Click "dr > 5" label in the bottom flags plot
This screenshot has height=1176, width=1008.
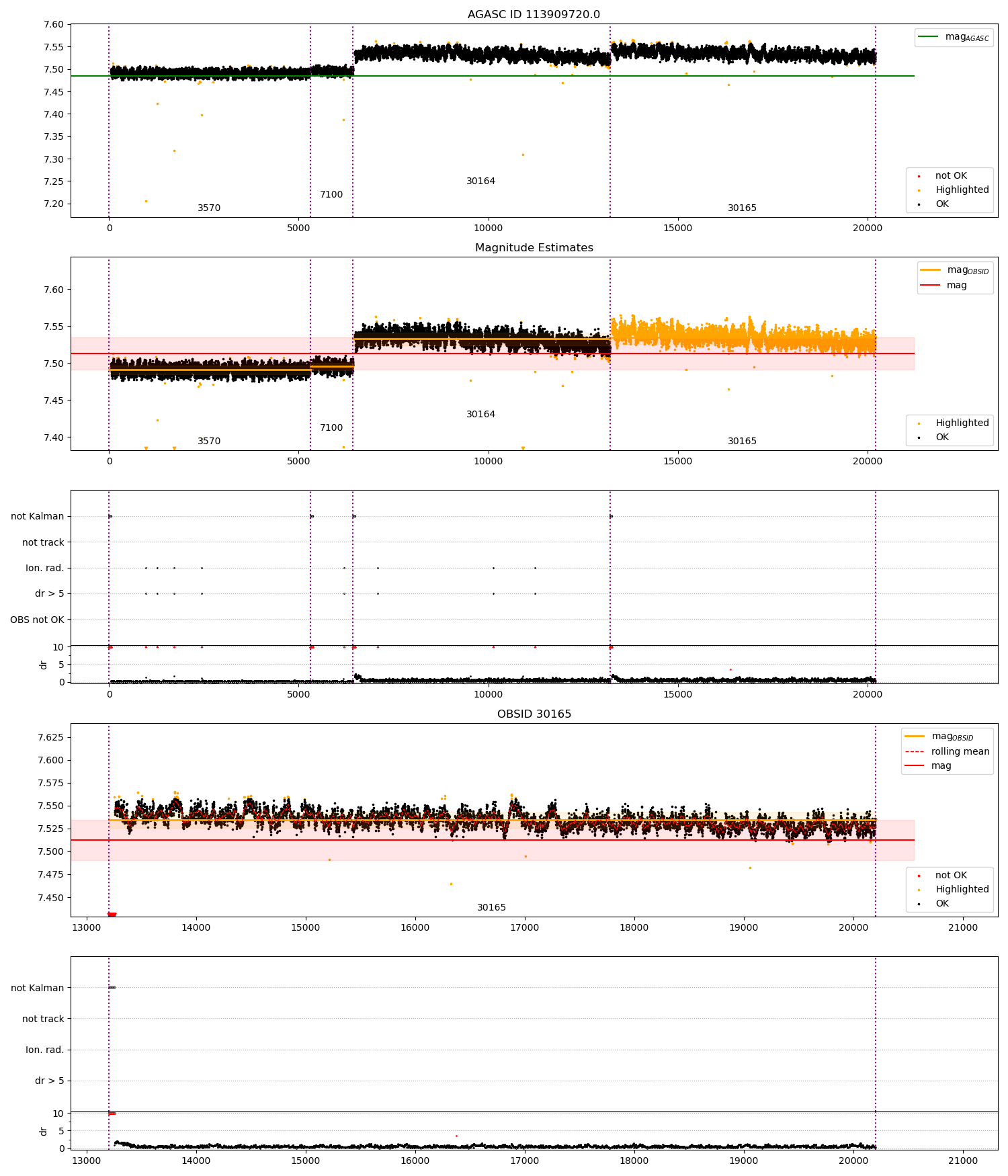pyautogui.click(x=50, y=1081)
